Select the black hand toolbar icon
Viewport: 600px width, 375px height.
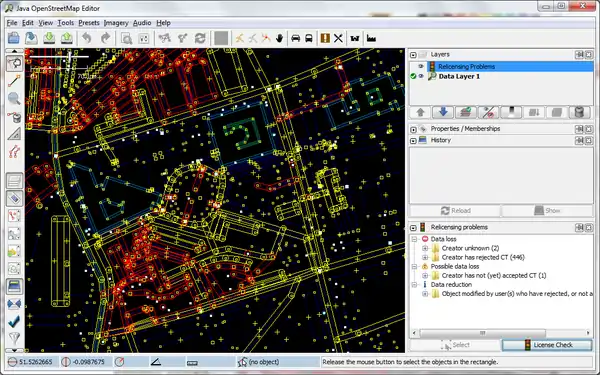click(280, 38)
